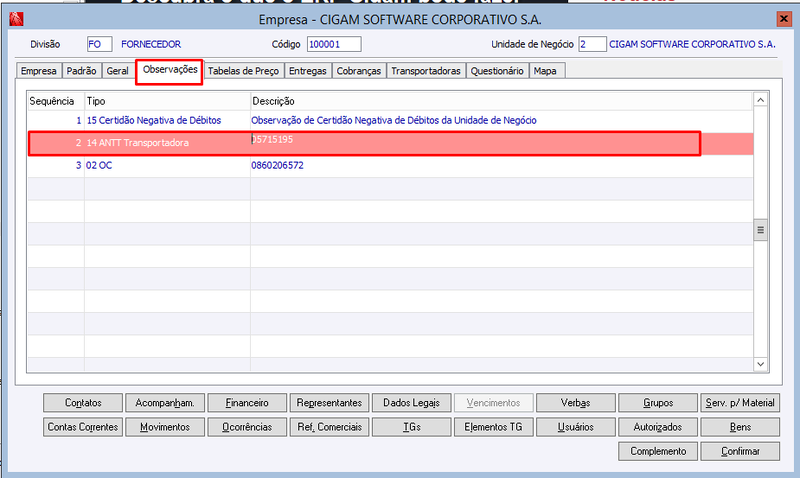Click the Código field 100001
Image resolution: width=800 pixels, height=478 pixels.
click(x=334, y=44)
